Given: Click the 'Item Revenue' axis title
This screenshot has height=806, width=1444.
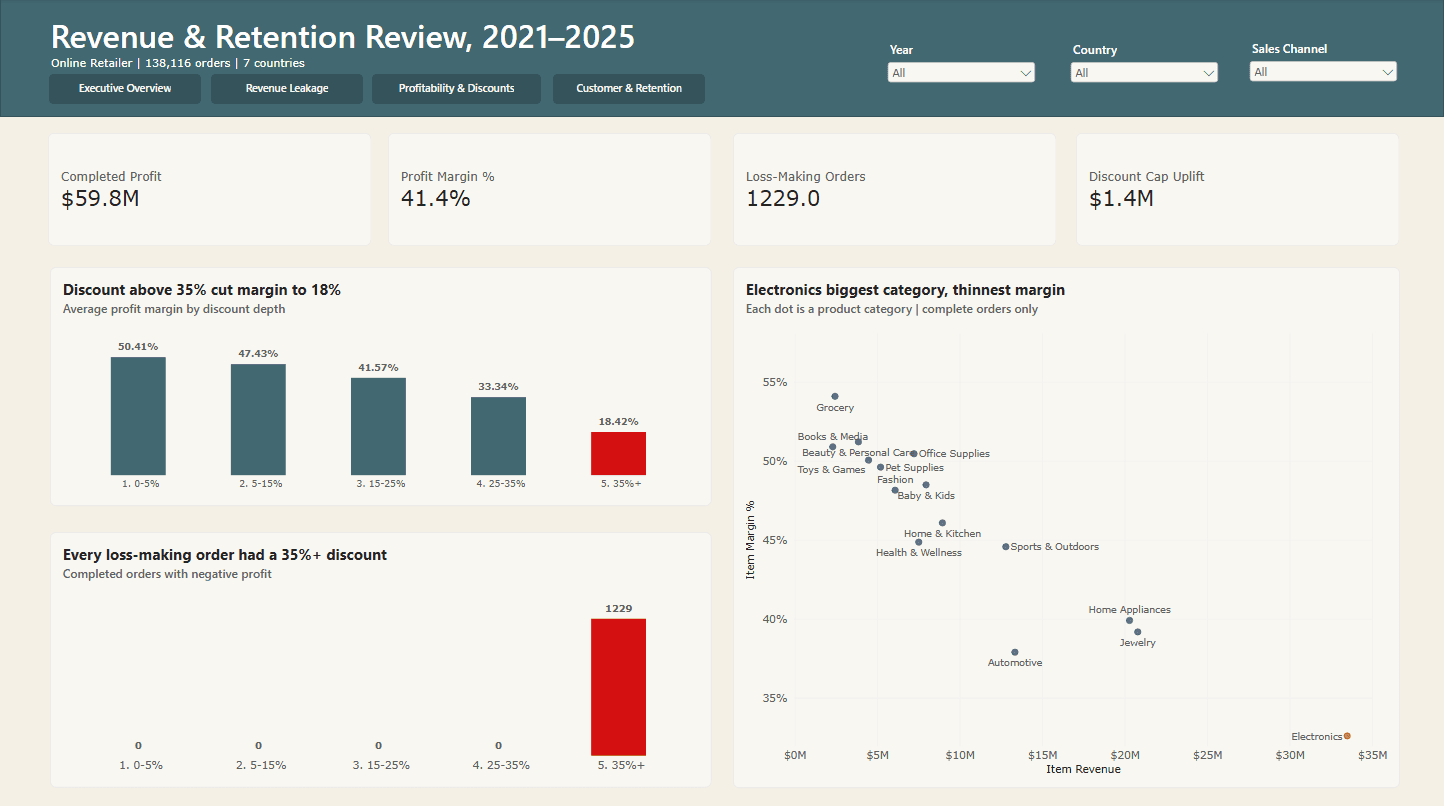Looking at the screenshot, I should click(1083, 770).
